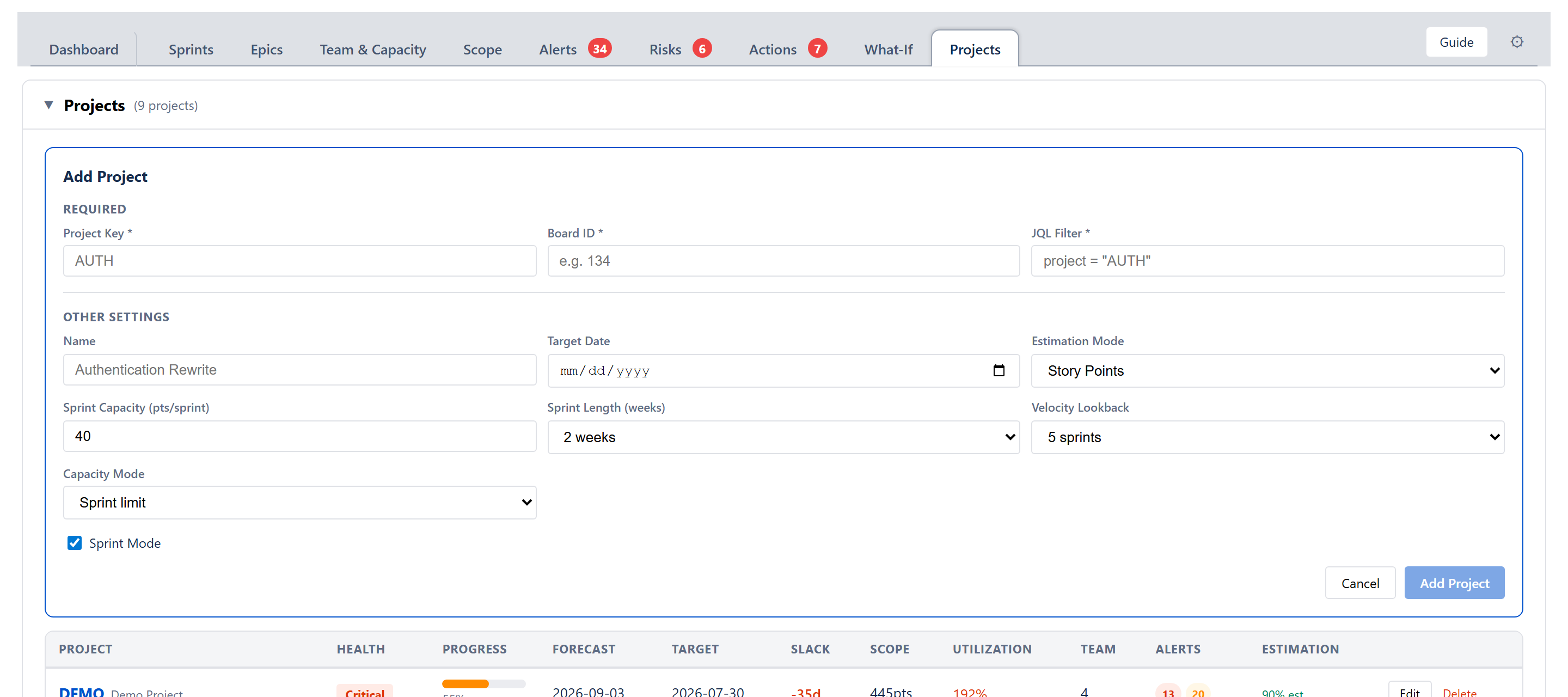Click the 90% est estimation value

pyautogui.click(x=1282, y=692)
